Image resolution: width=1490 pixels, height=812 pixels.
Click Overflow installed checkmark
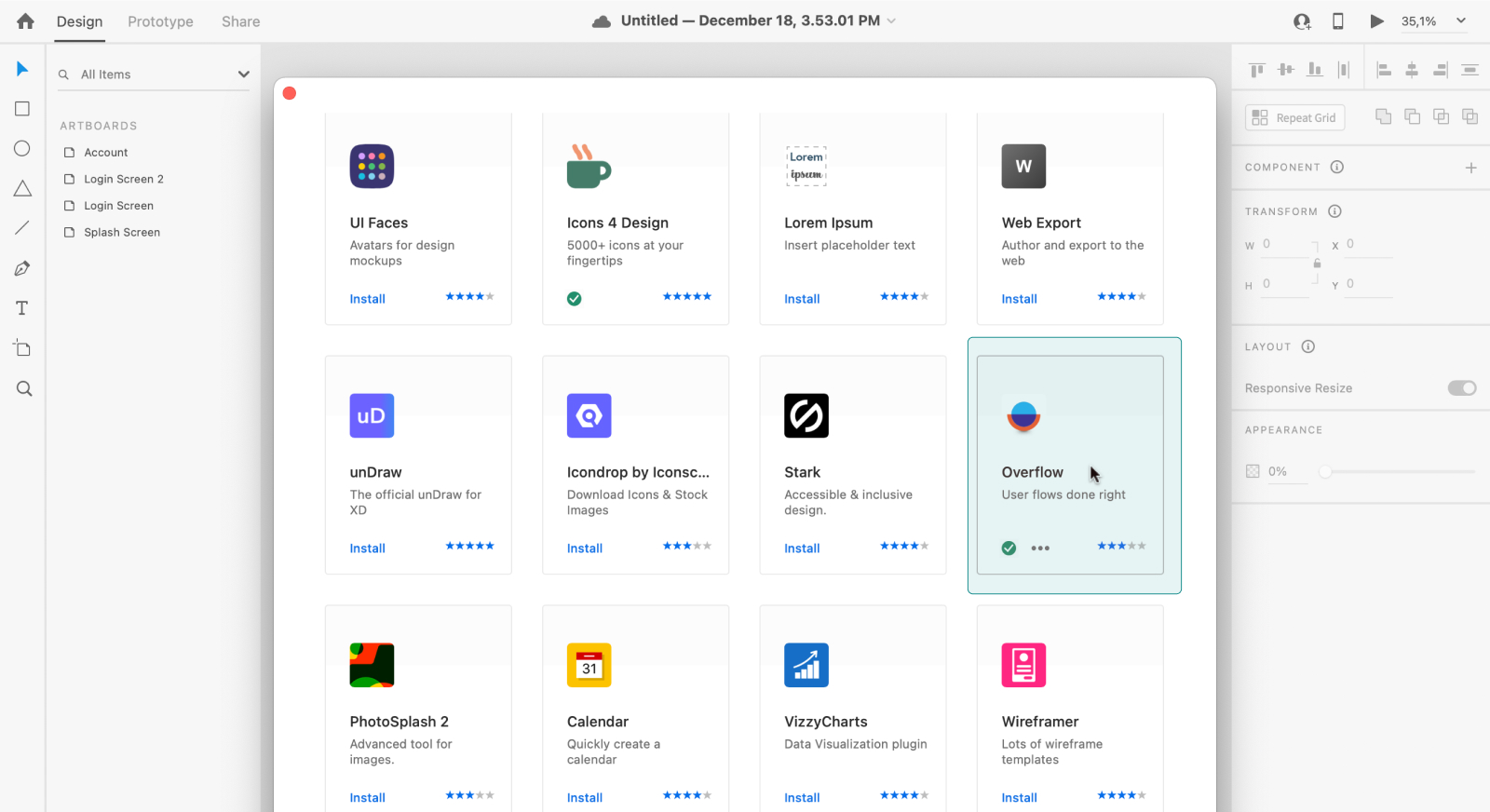[1009, 548]
